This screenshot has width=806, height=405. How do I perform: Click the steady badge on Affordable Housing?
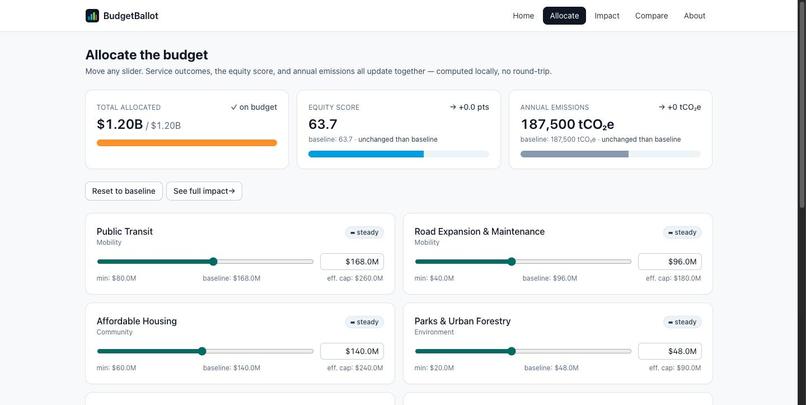pyautogui.click(x=364, y=322)
